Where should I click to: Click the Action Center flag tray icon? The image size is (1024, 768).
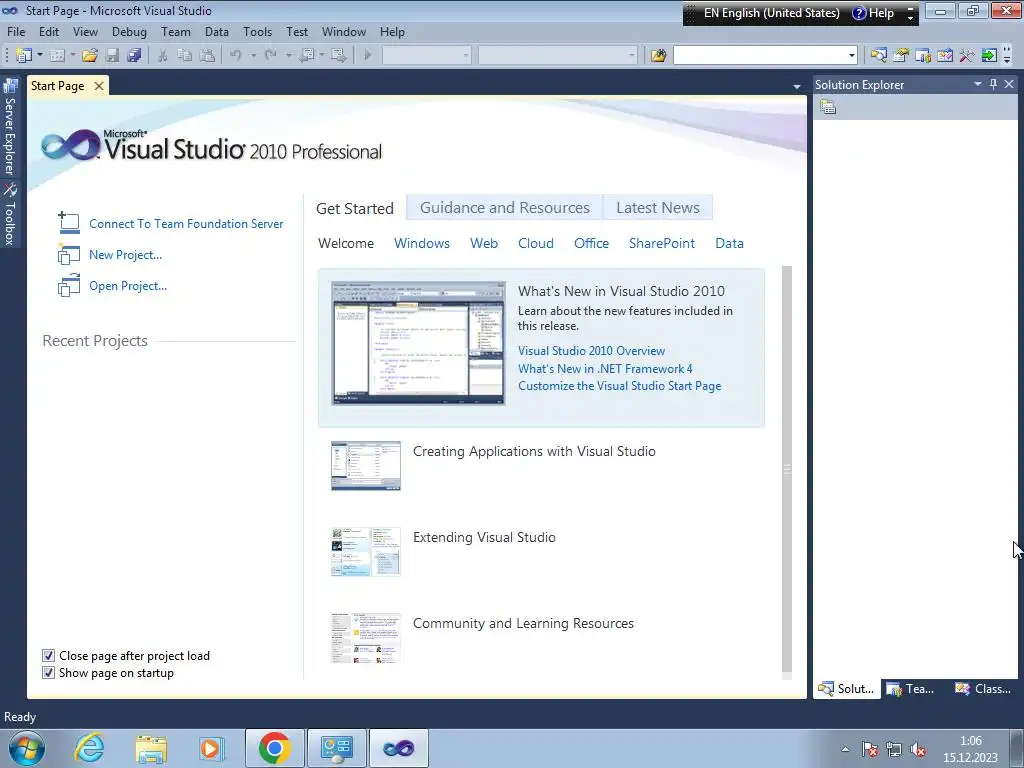tap(870, 749)
